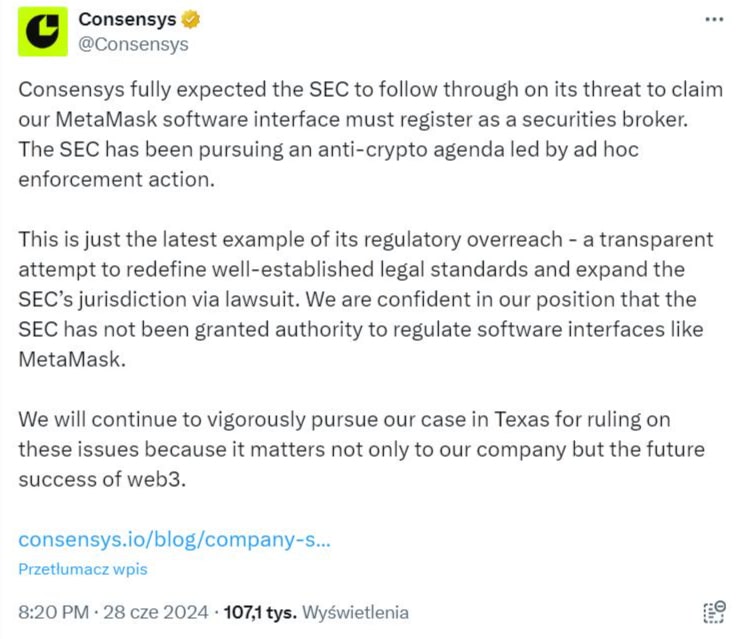Open the @Consensys handle link

click(132, 44)
